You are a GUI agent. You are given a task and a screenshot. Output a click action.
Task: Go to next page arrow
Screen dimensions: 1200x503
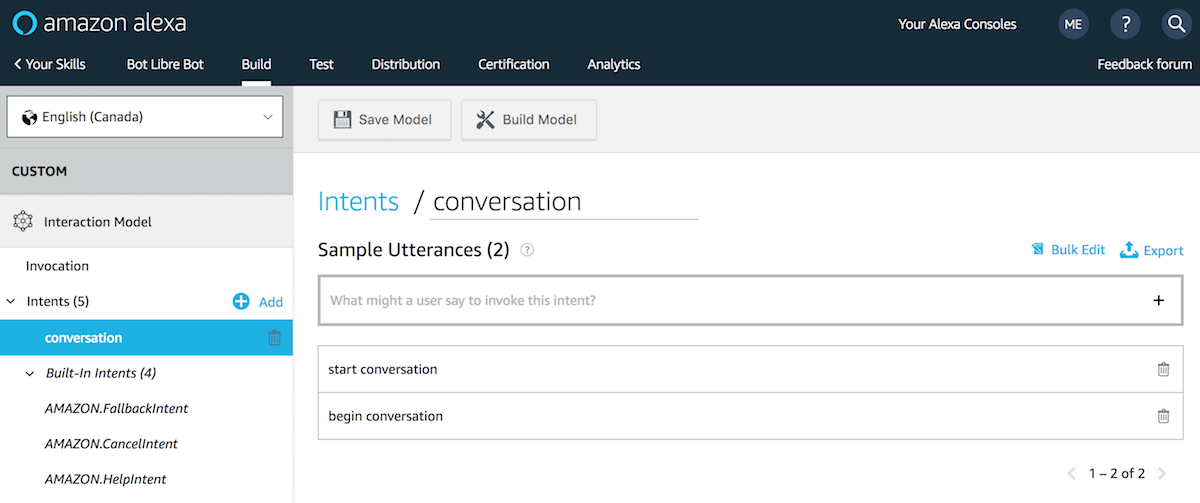pos(1162,473)
